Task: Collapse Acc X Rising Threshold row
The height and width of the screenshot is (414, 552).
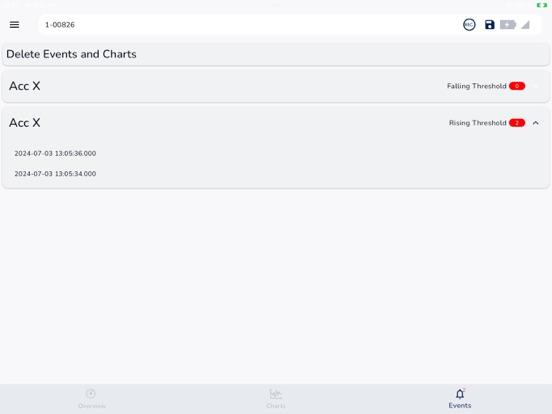Action: pos(535,123)
